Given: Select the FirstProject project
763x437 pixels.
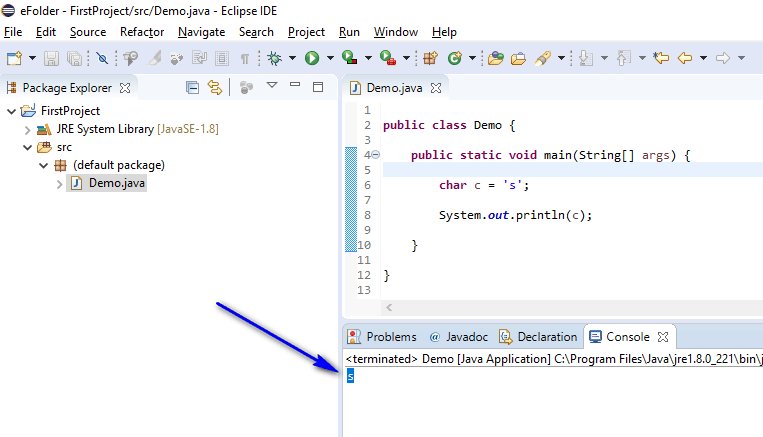Looking at the screenshot, I should [70, 111].
